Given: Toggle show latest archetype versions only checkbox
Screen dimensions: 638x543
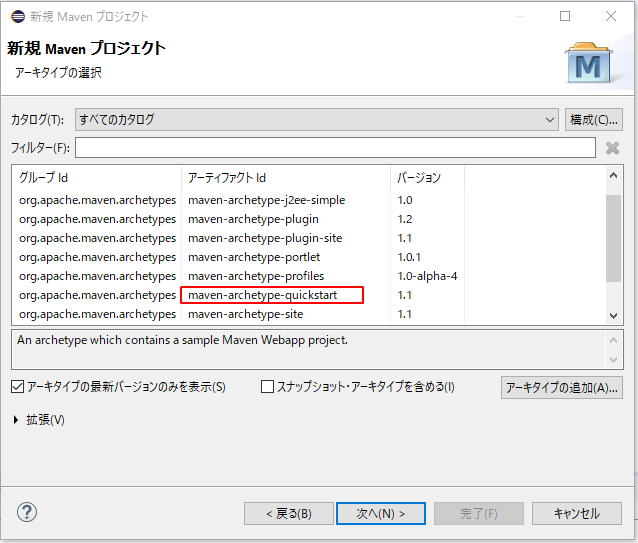Looking at the screenshot, I should coord(18,387).
